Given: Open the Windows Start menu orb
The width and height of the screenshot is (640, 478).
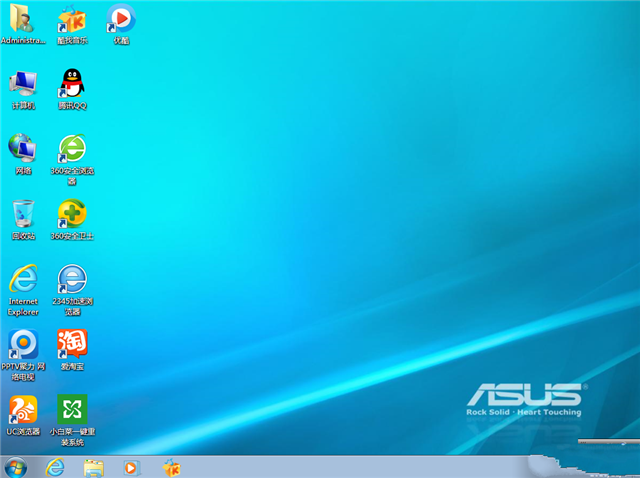Looking at the screenshot, I should click(16, 467).
